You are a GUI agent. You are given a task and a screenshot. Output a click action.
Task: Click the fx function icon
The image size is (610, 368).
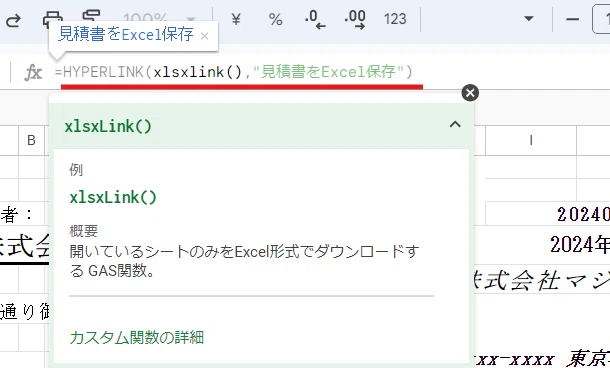[x=33, y=72]
